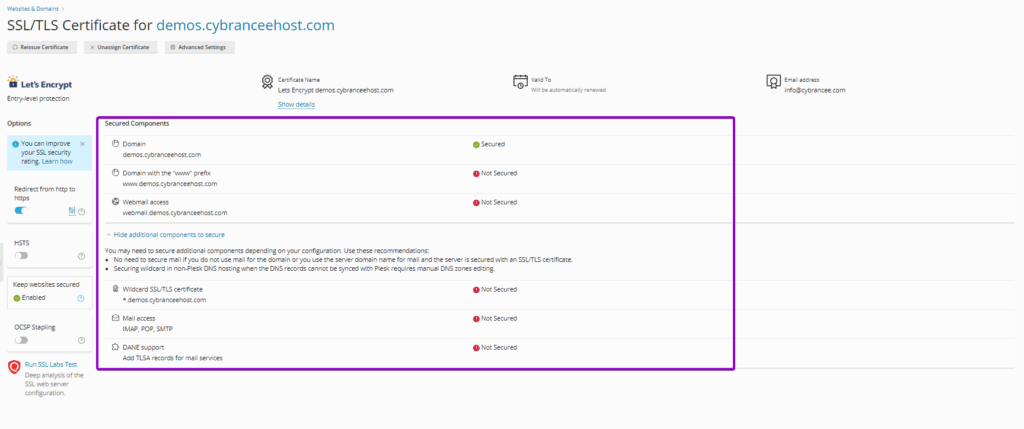
Task: Open Run SSL Labs Test link
Action: click(51, 364)
